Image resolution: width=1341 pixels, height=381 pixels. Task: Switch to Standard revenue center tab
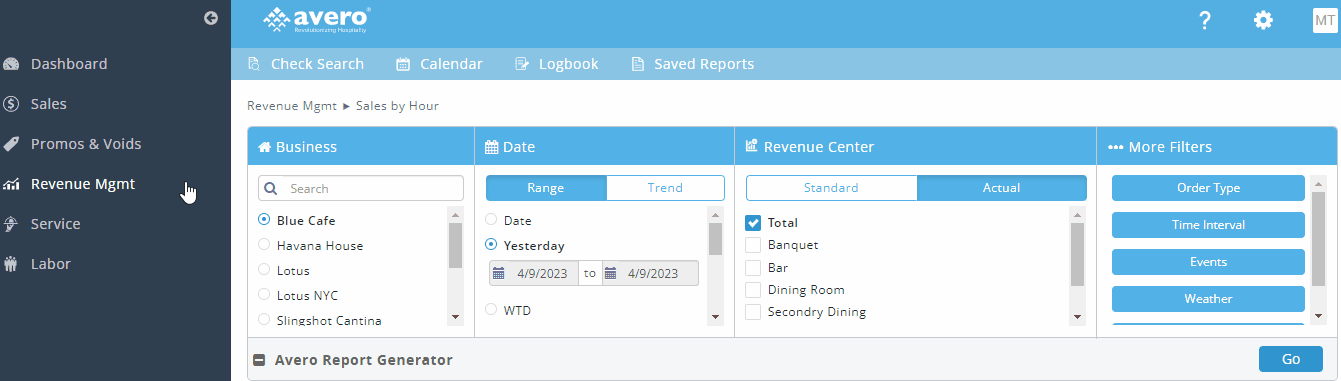pos(831,188)
